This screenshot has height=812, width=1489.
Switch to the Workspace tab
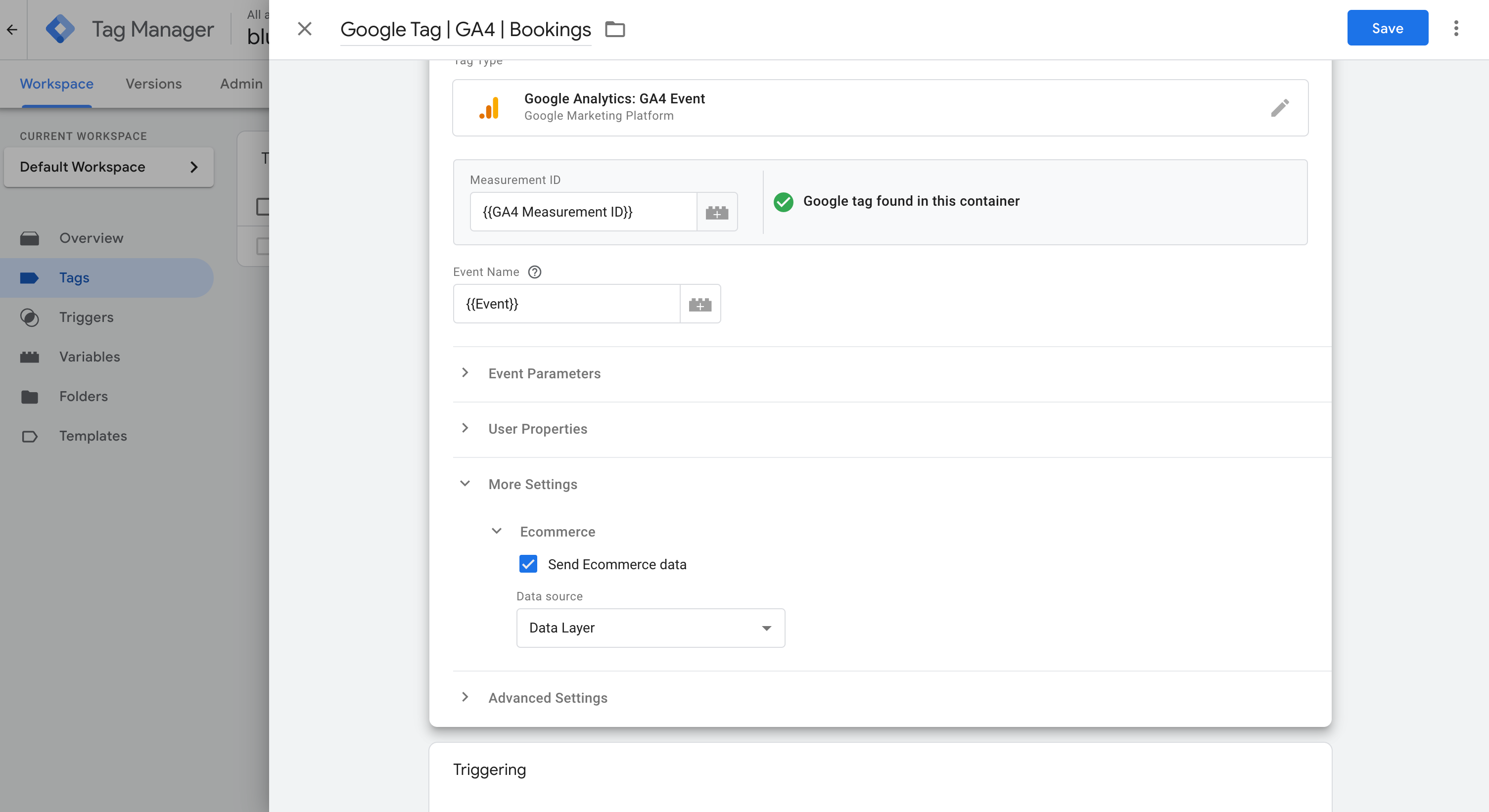57,84
